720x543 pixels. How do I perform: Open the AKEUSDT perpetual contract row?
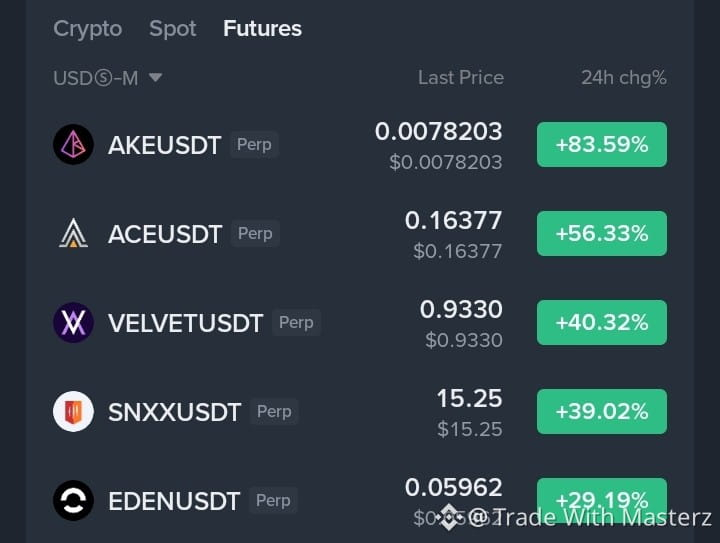pyautogui.click(x=360, y=145)
